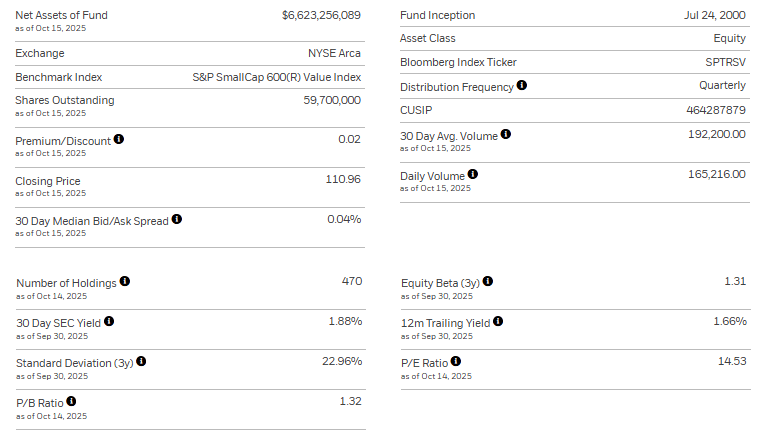Image resolution: width=762 pixels, height=437 pixels.
Task: Show the Standard Deviation (3y) info tooltip
Action: [141, 361]
